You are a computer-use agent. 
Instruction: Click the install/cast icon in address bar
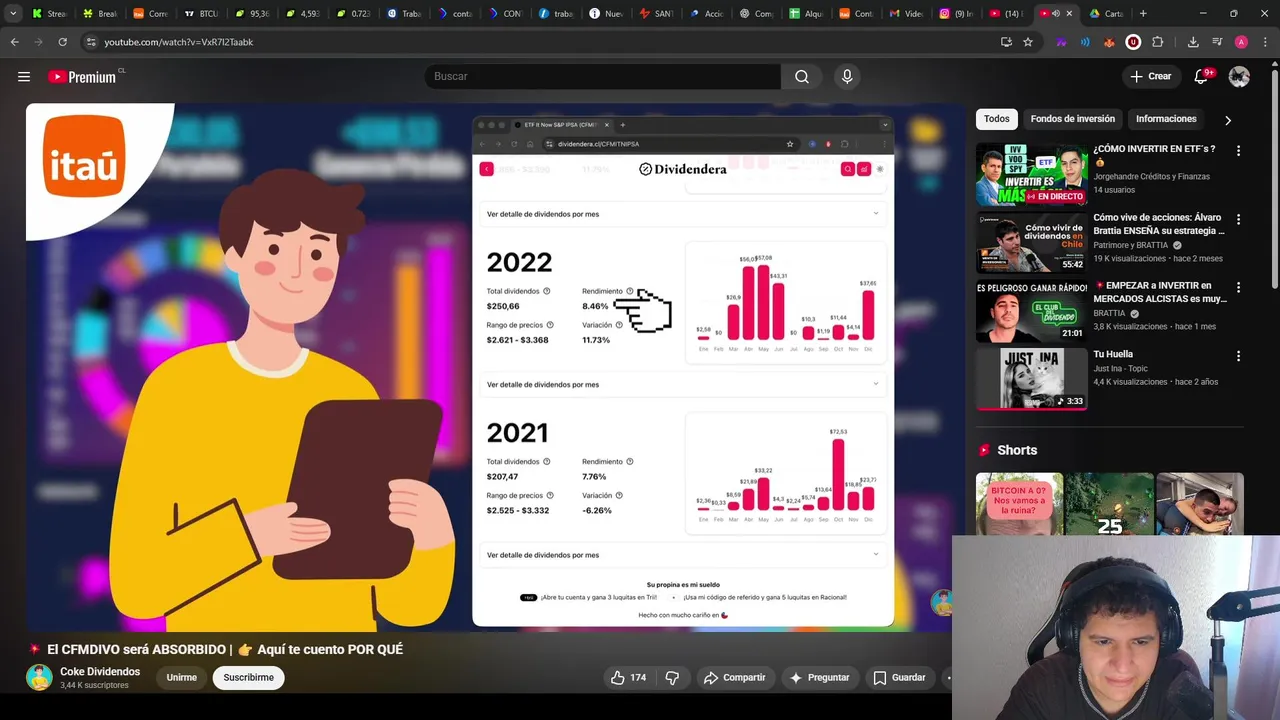pyautogui.click(x=1006, y=42)
